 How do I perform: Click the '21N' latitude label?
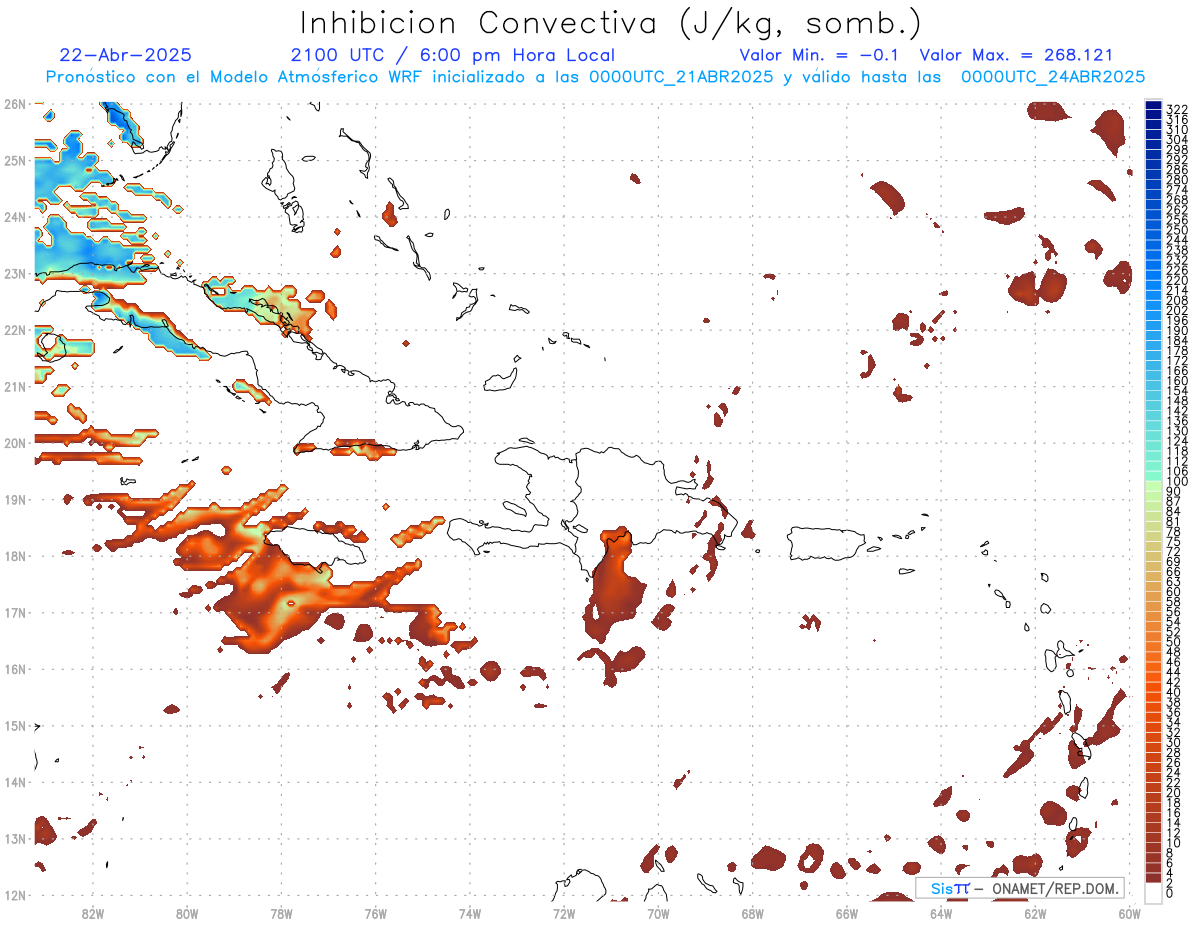[x=14, y=386]
